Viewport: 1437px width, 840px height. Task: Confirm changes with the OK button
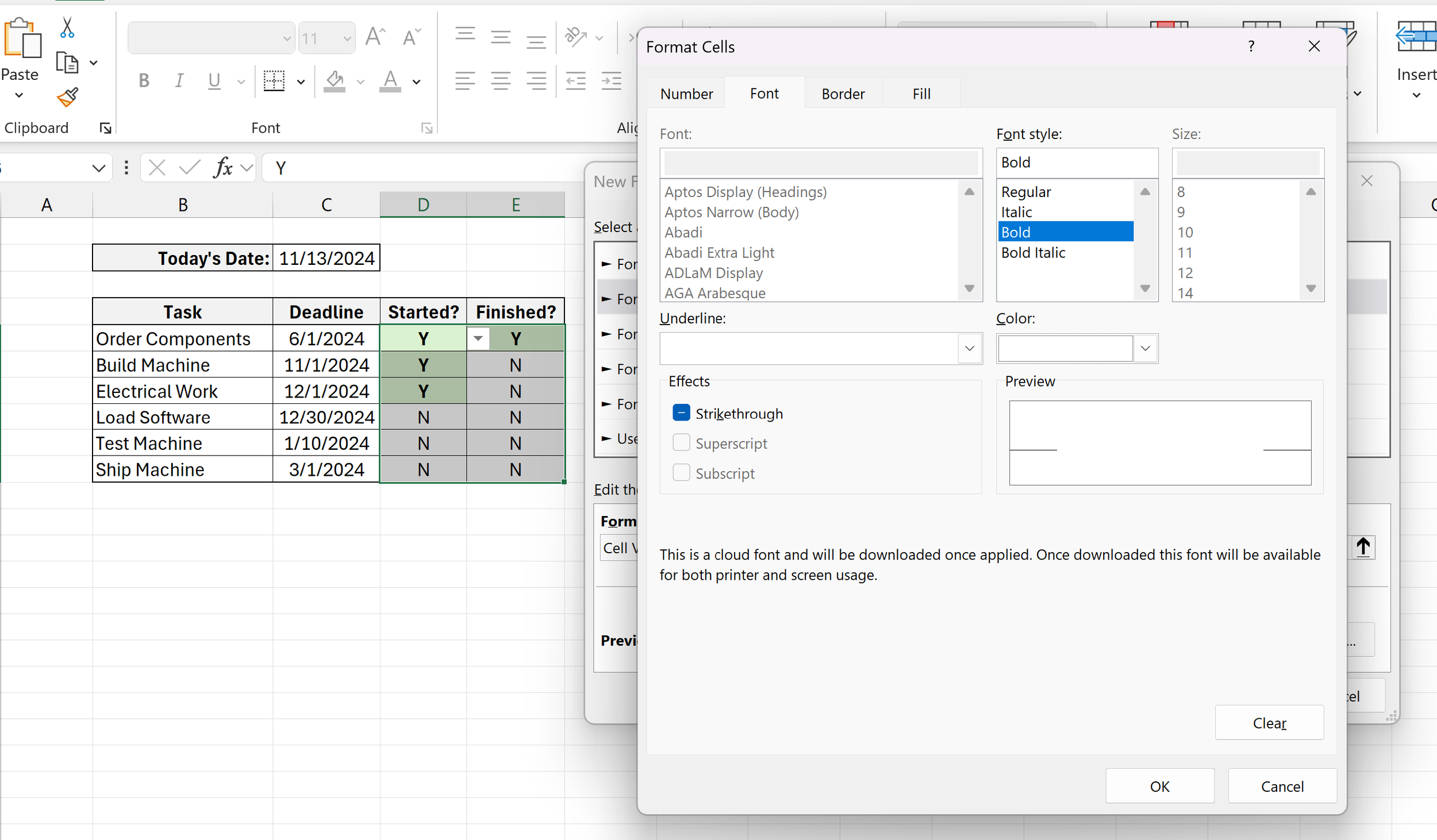(1159, 785)
